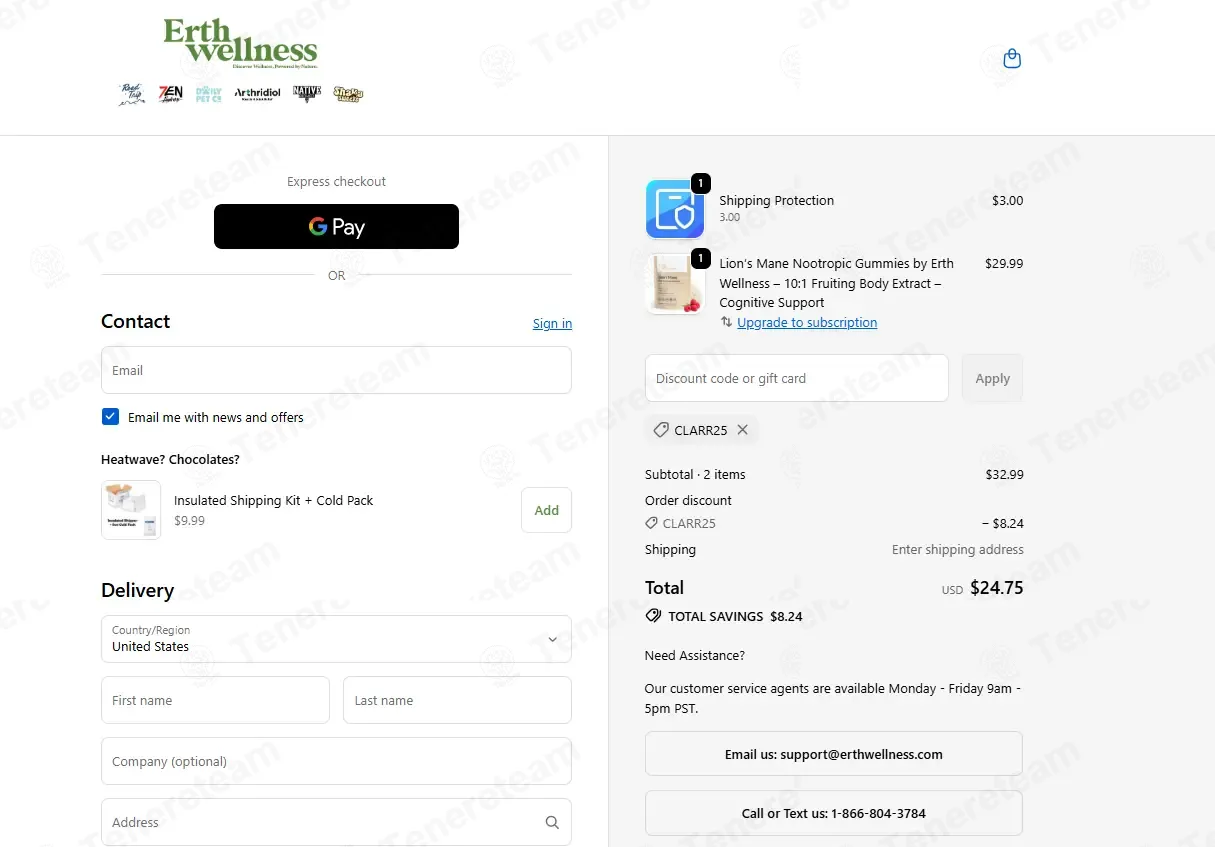Click the Zen brand logo
Viewport: 1215px width, 847px height.
coord(171,94)
